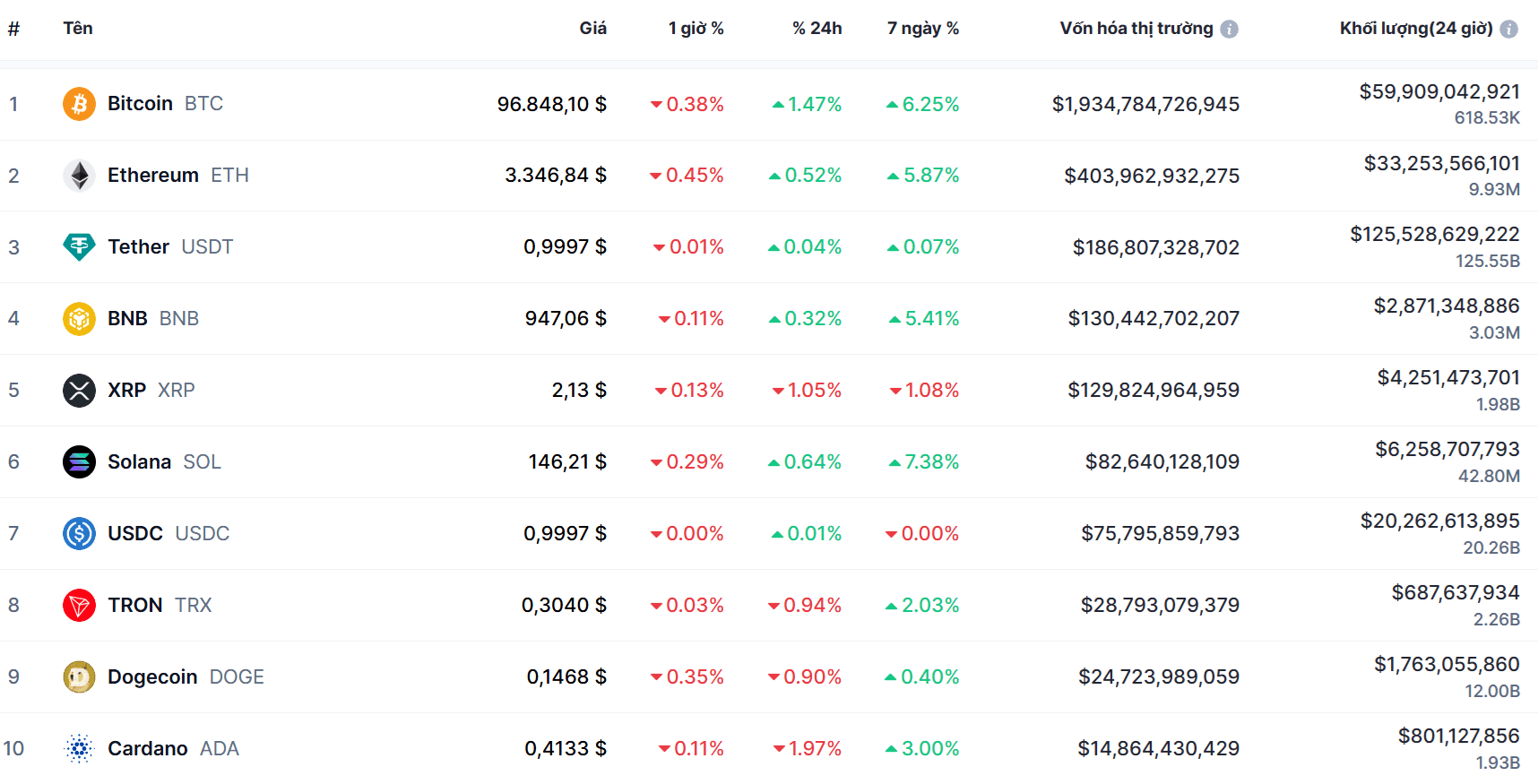Screen dimensions: 1538x784
Task: Click XRP price 2,13 $
Action: point(579,390)
